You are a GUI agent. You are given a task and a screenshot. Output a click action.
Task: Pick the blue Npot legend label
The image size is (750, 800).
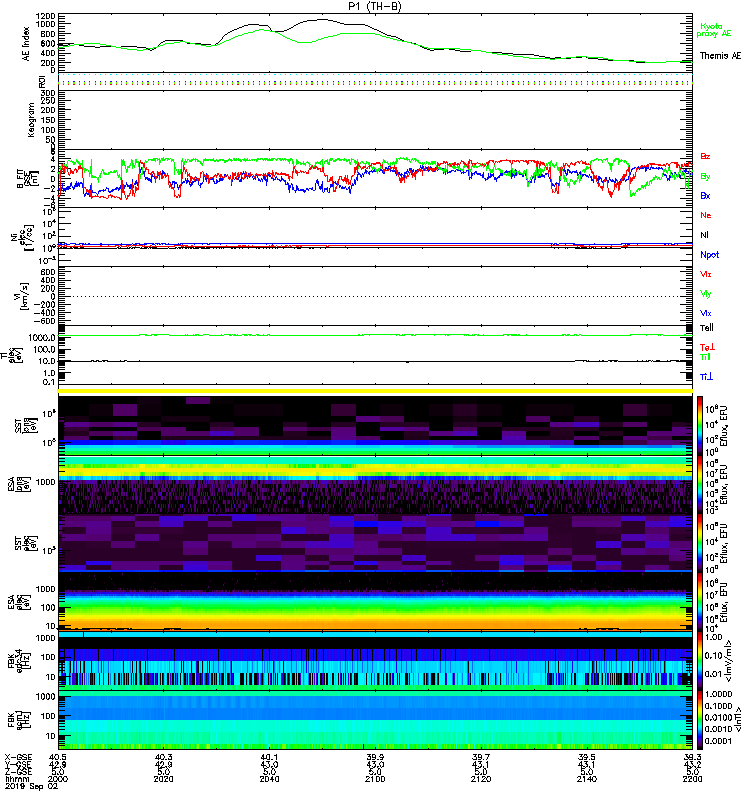(x=709, y=255)
